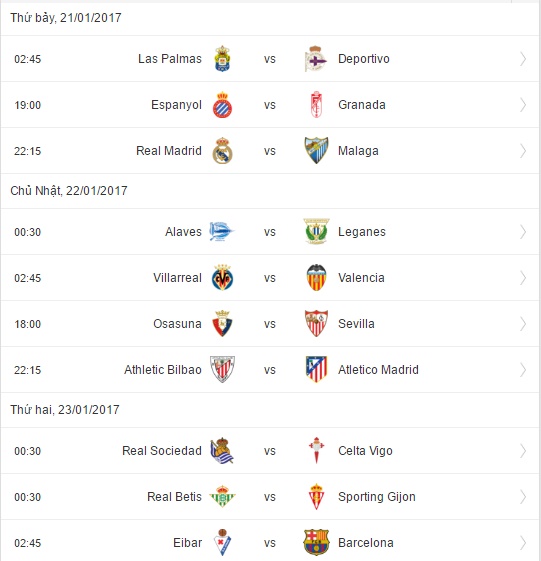Click the Real Betis green crest
The height and width of the screenshot is (561, 541).
pos(222,497)
